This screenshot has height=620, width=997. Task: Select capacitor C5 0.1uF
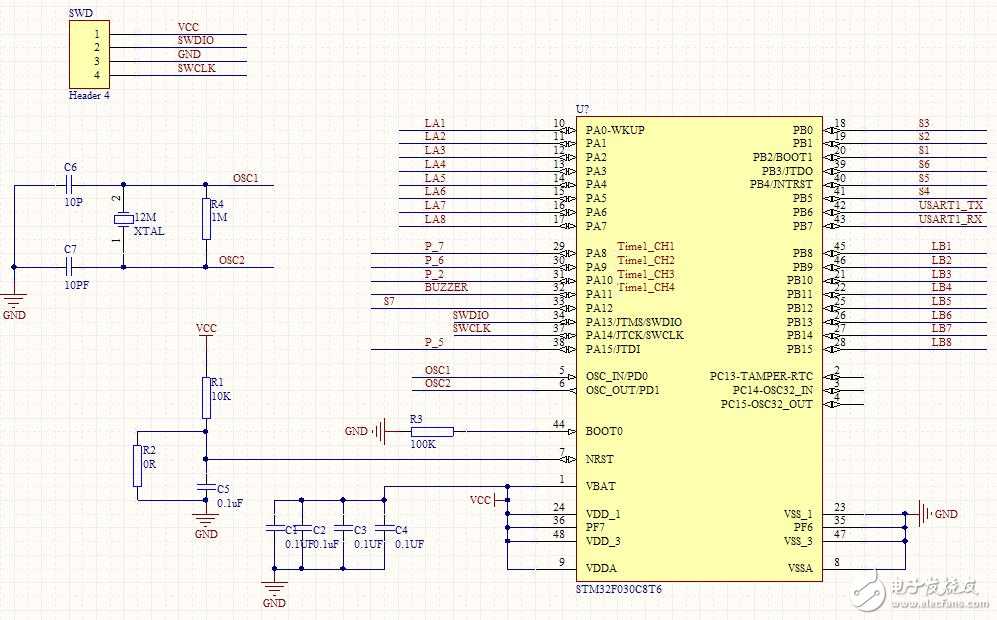click(x=205, y=488)
